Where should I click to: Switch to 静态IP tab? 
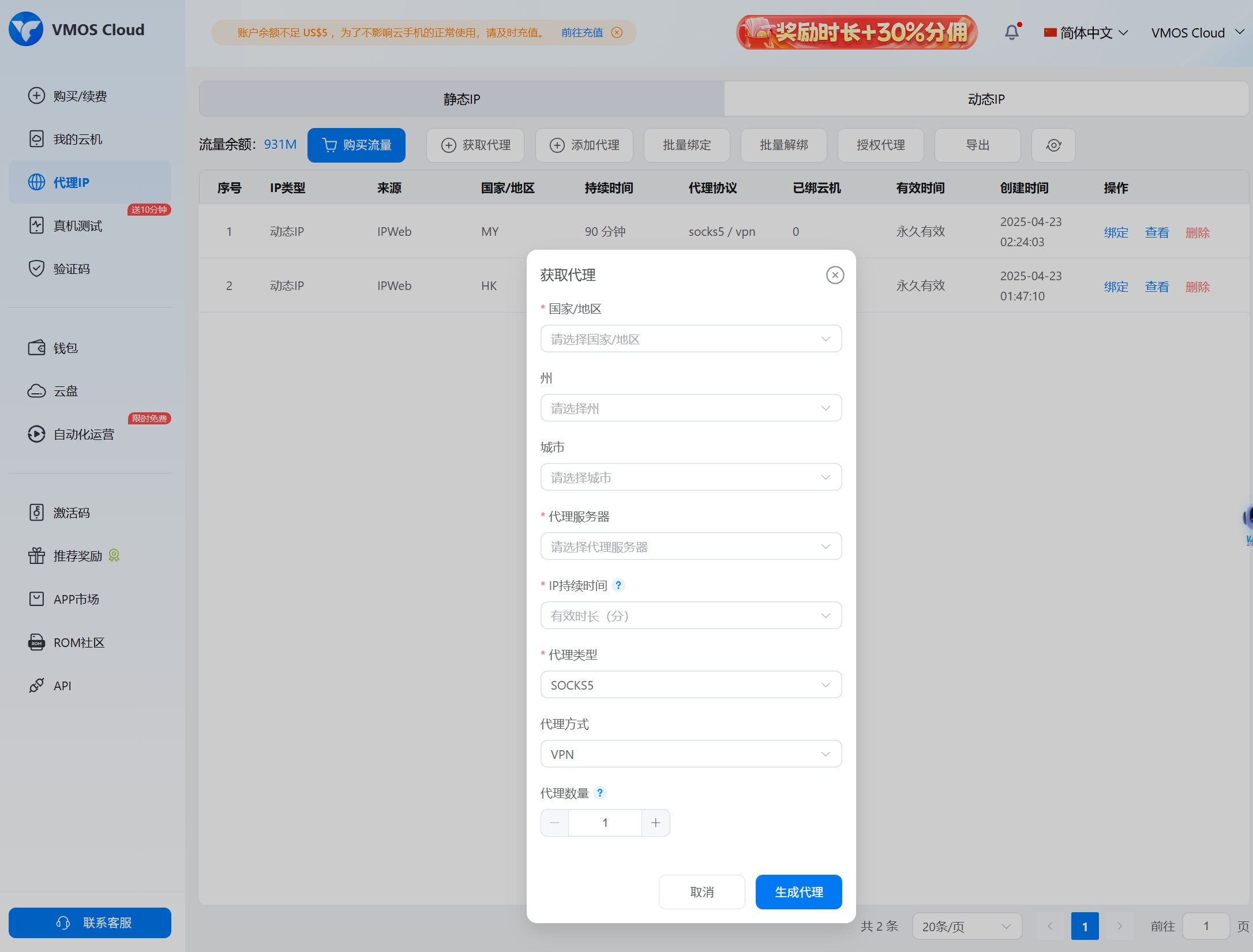(462, 99)
